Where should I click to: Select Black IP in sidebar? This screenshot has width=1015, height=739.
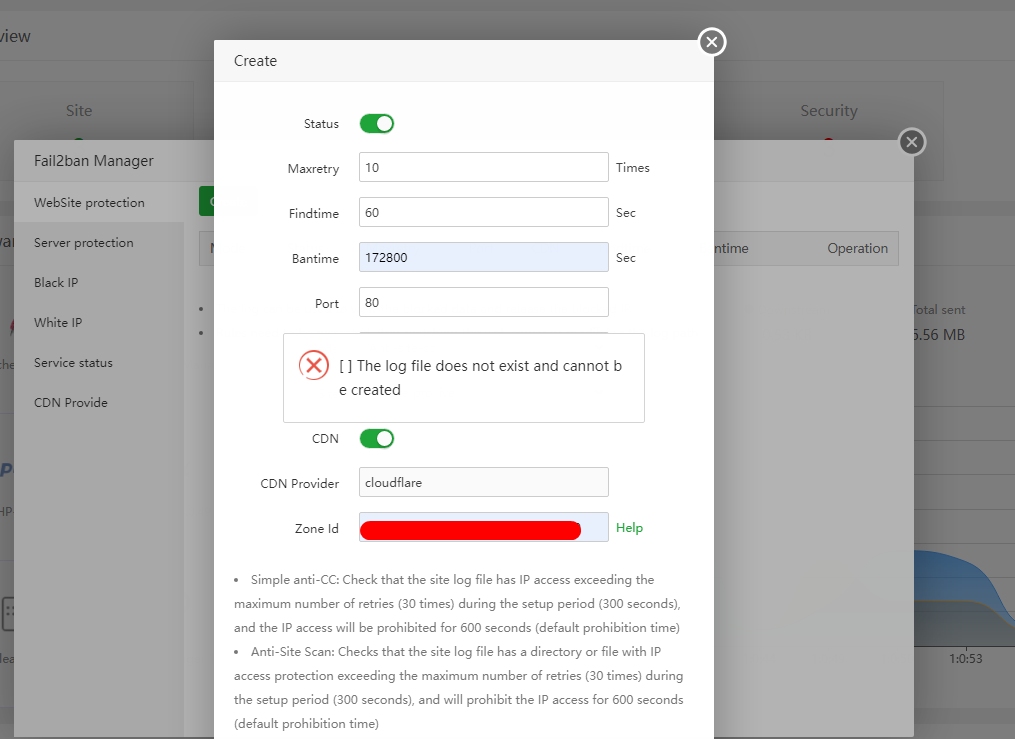(56, 282)
